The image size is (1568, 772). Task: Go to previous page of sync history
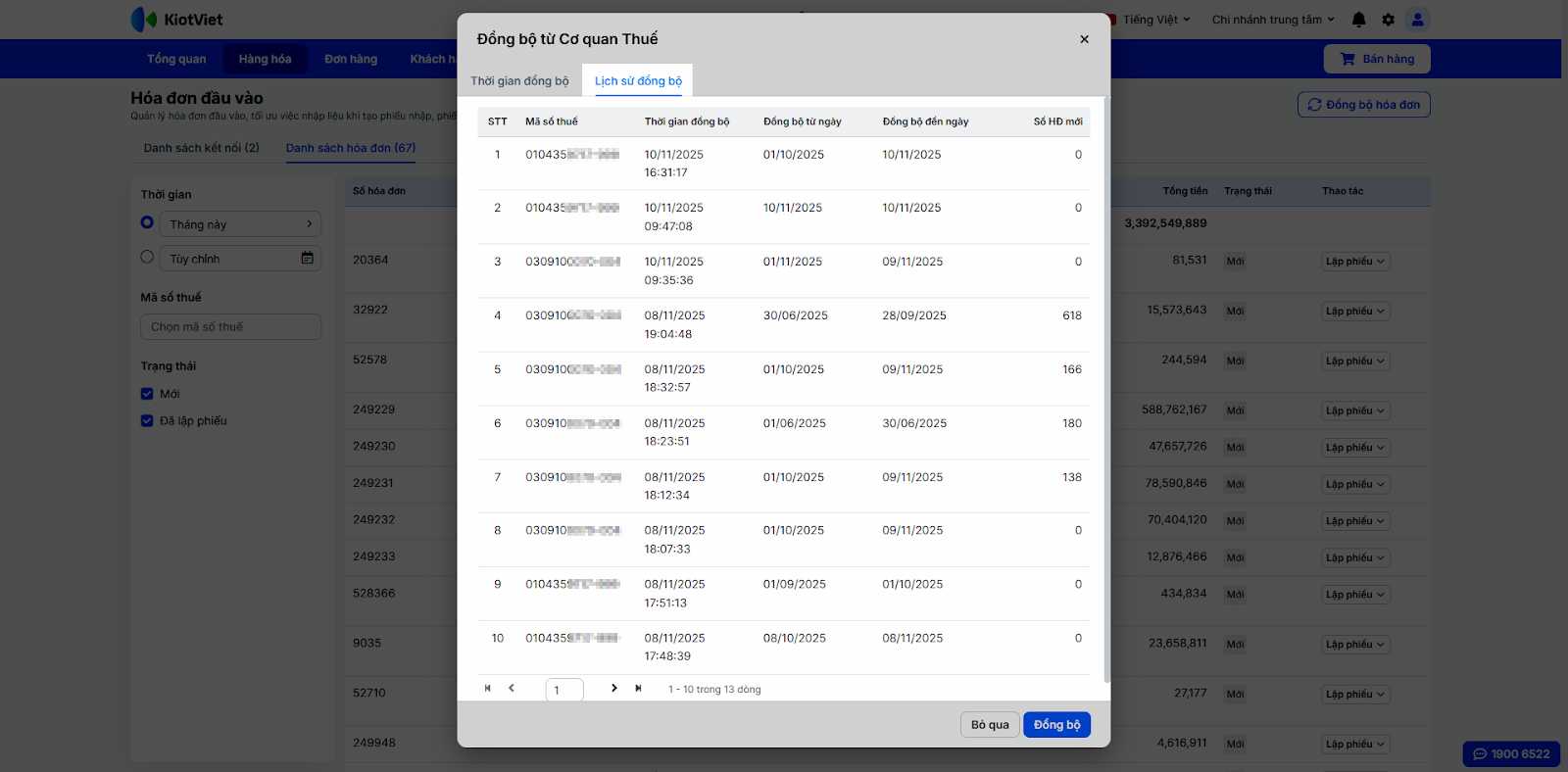click(512, 689)
